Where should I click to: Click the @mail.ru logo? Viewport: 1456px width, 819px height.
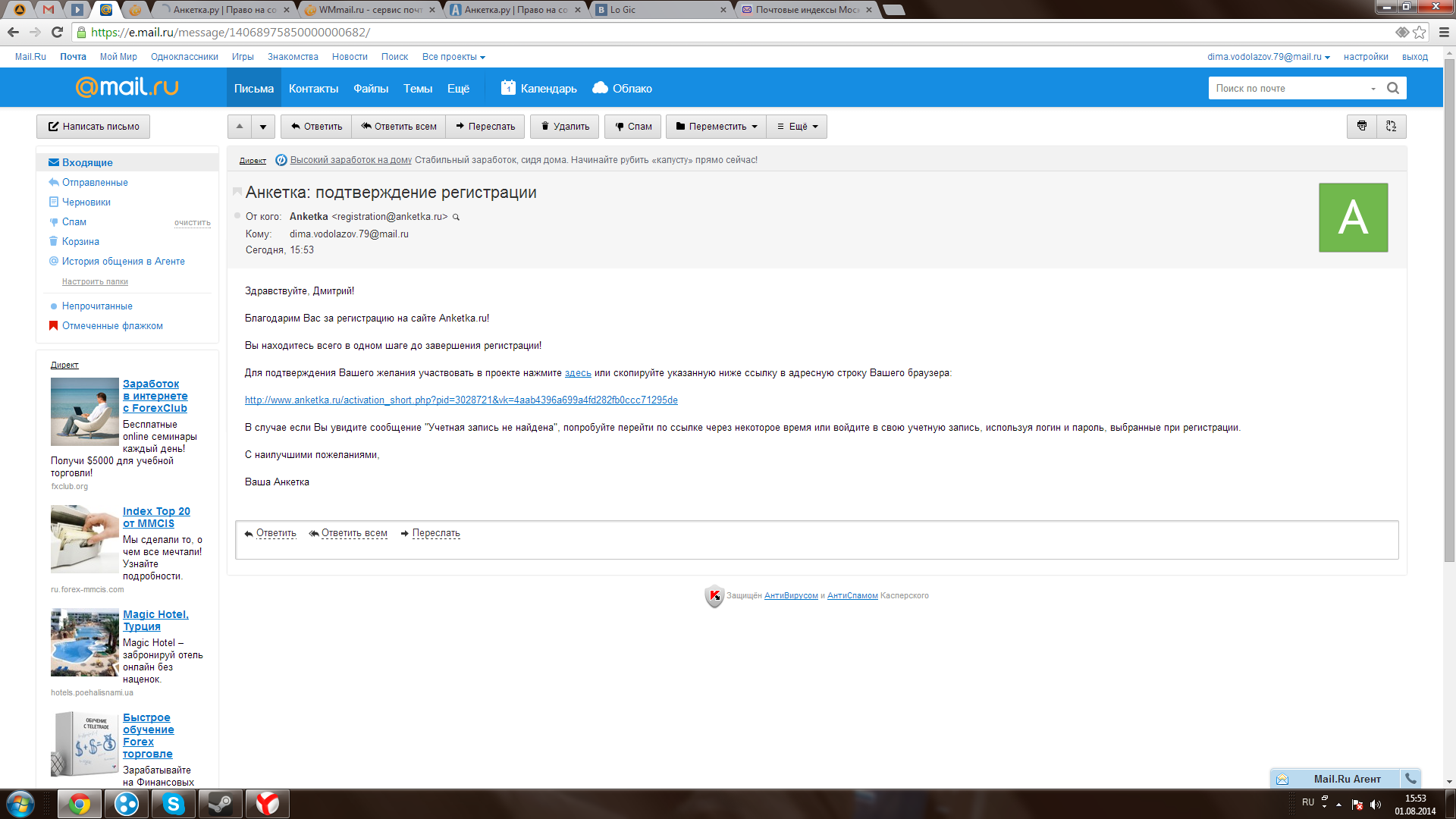click(x=127, y=87)
